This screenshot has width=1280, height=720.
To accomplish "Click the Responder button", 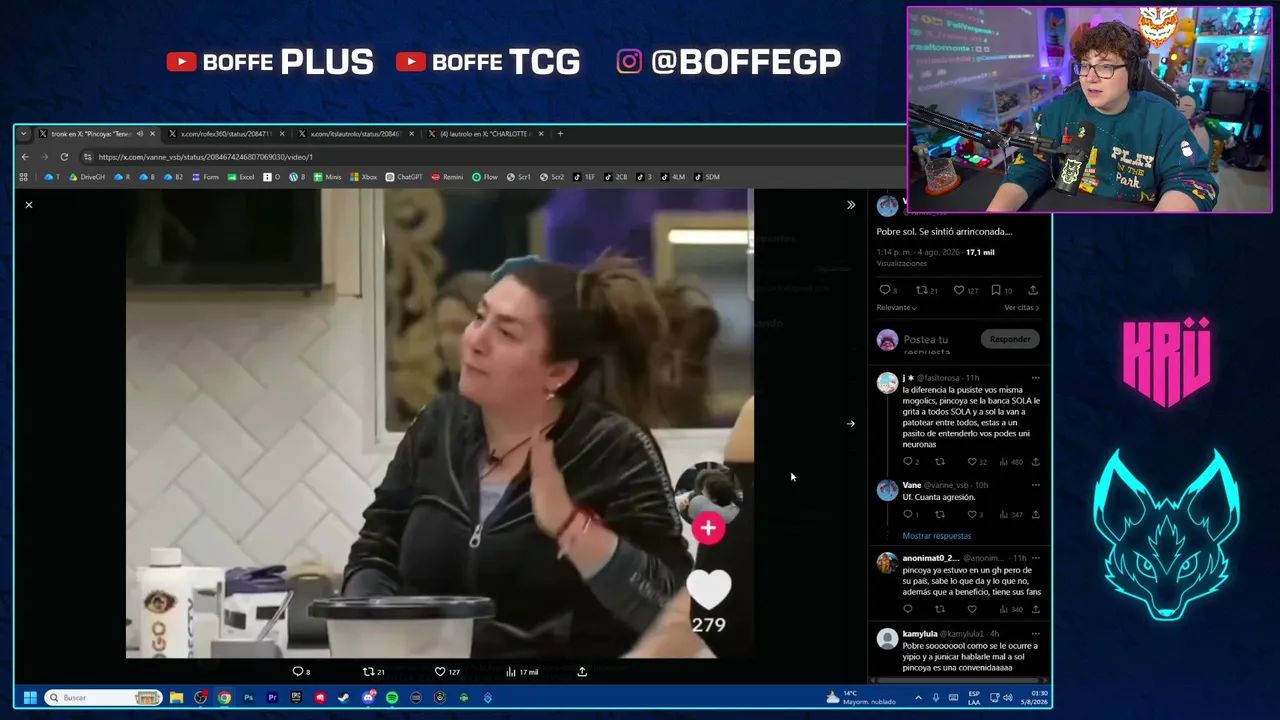I will tap(1010, 340).
